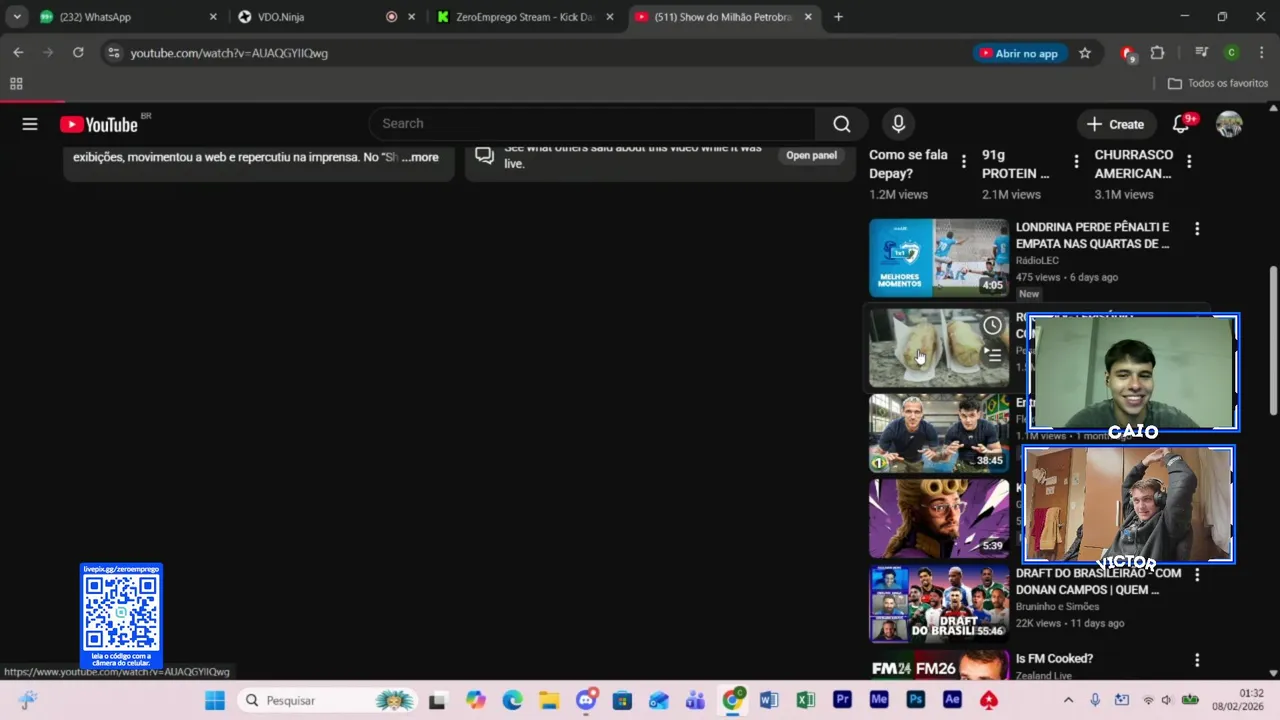Open the red extension icon with badge 9
1280x720 pixels.
tap(1128, 53)
